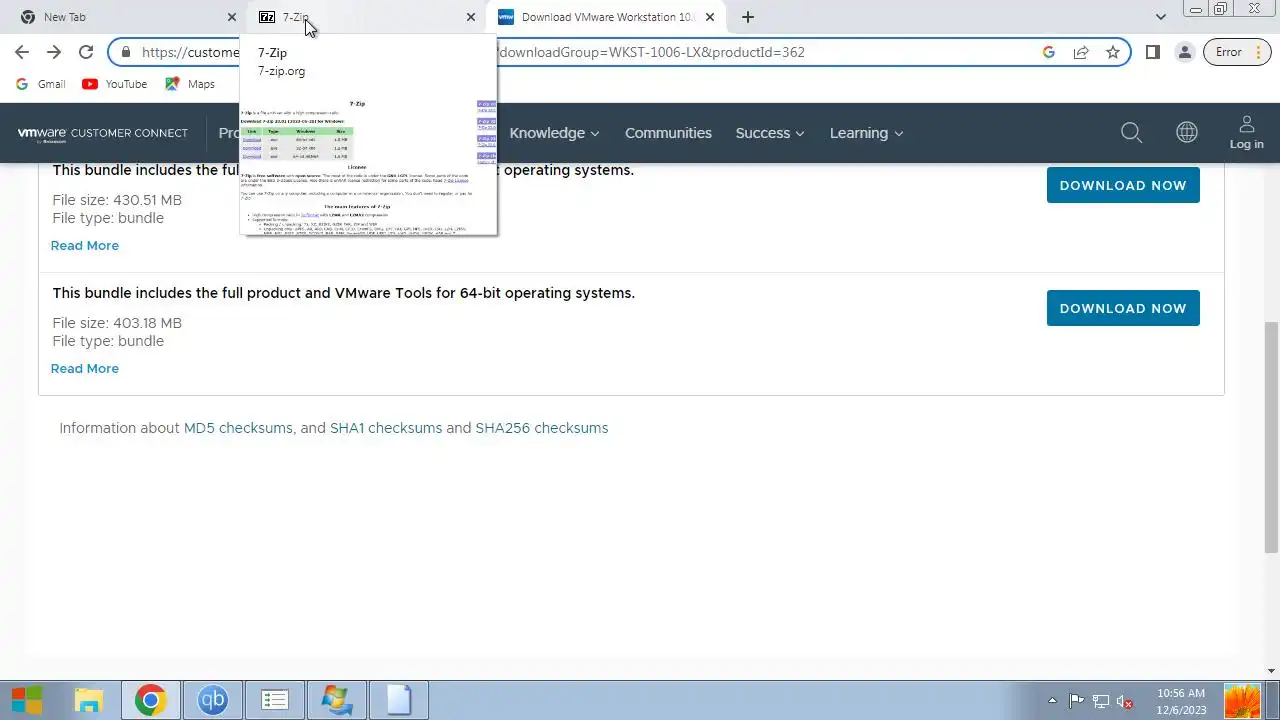Image resolution: width=1280 pixels, height=720 pixels.
Task: Download the 403.18 MB 64-bit bundle
Action: click(x=1123, y=308)
